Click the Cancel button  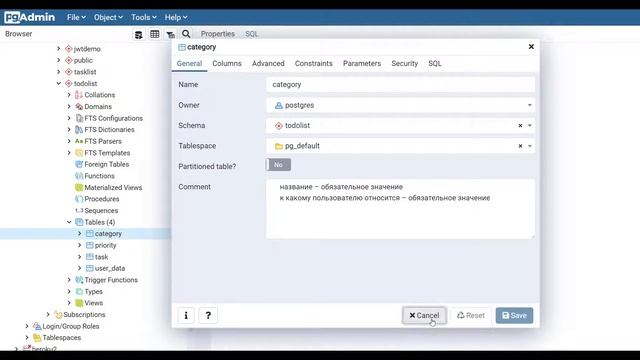click(x=424, y=316)
